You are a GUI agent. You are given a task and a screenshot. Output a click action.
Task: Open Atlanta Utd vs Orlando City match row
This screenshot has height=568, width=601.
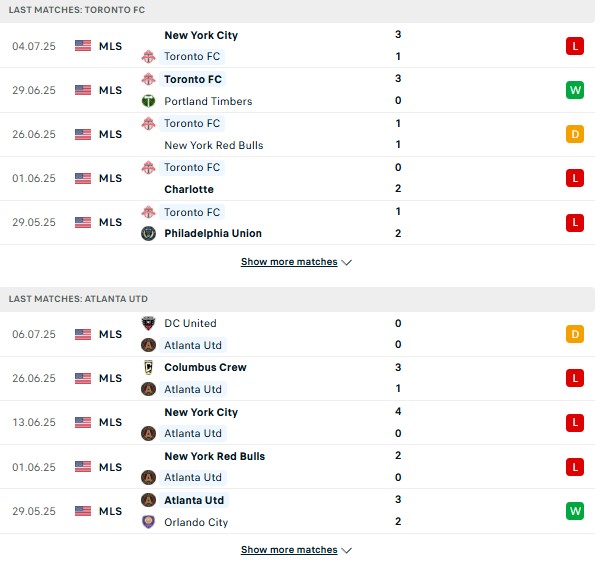300,511
